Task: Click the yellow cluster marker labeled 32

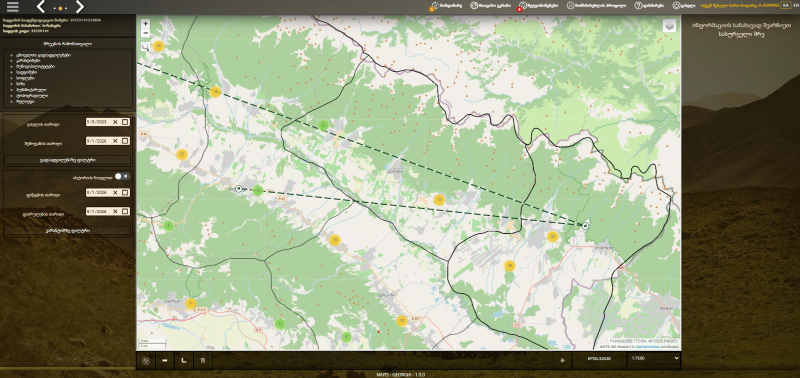Action: 553,237
